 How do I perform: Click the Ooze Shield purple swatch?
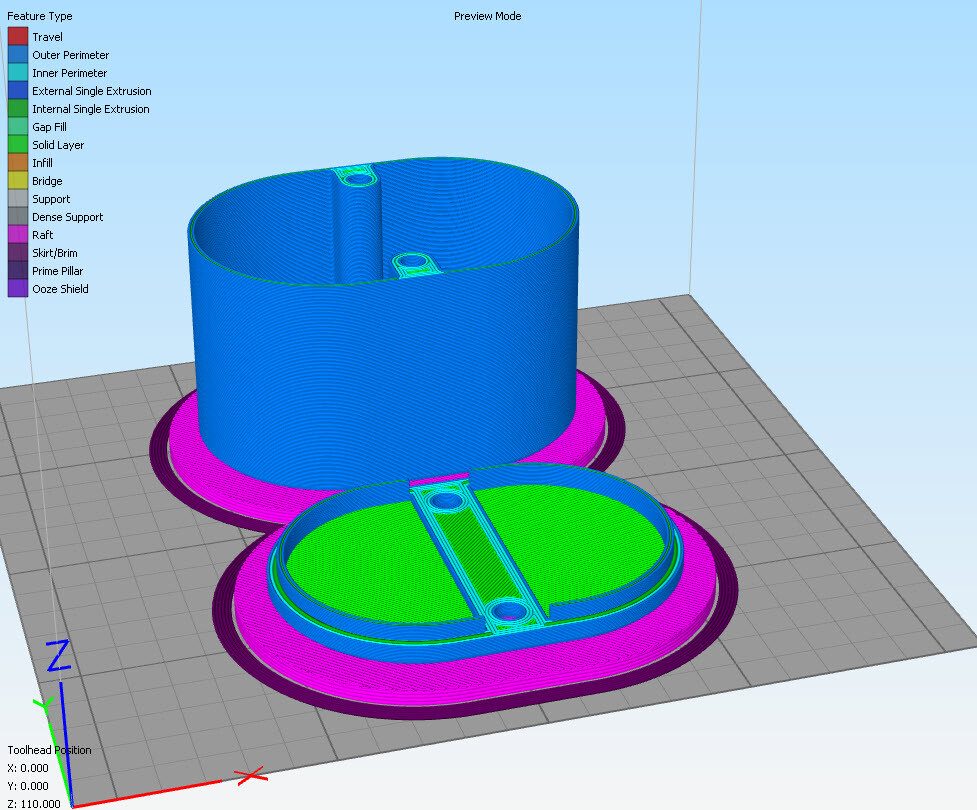pos(18,289)
